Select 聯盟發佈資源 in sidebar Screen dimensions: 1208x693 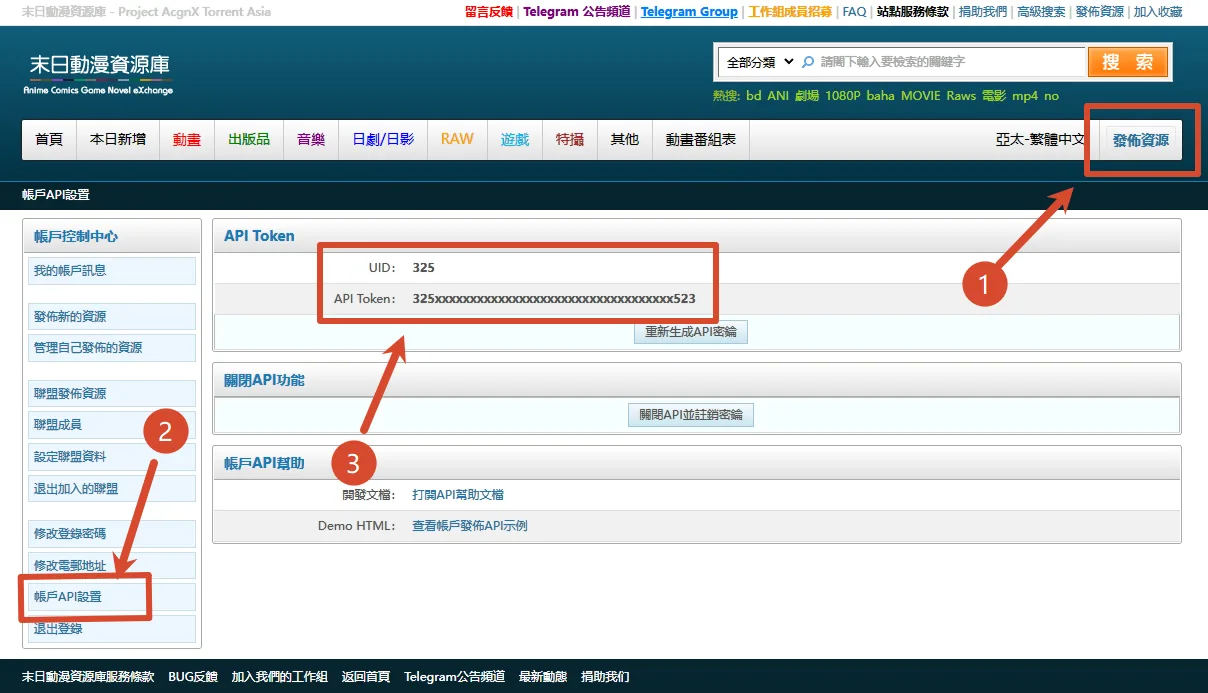click(x=112, y=394)
